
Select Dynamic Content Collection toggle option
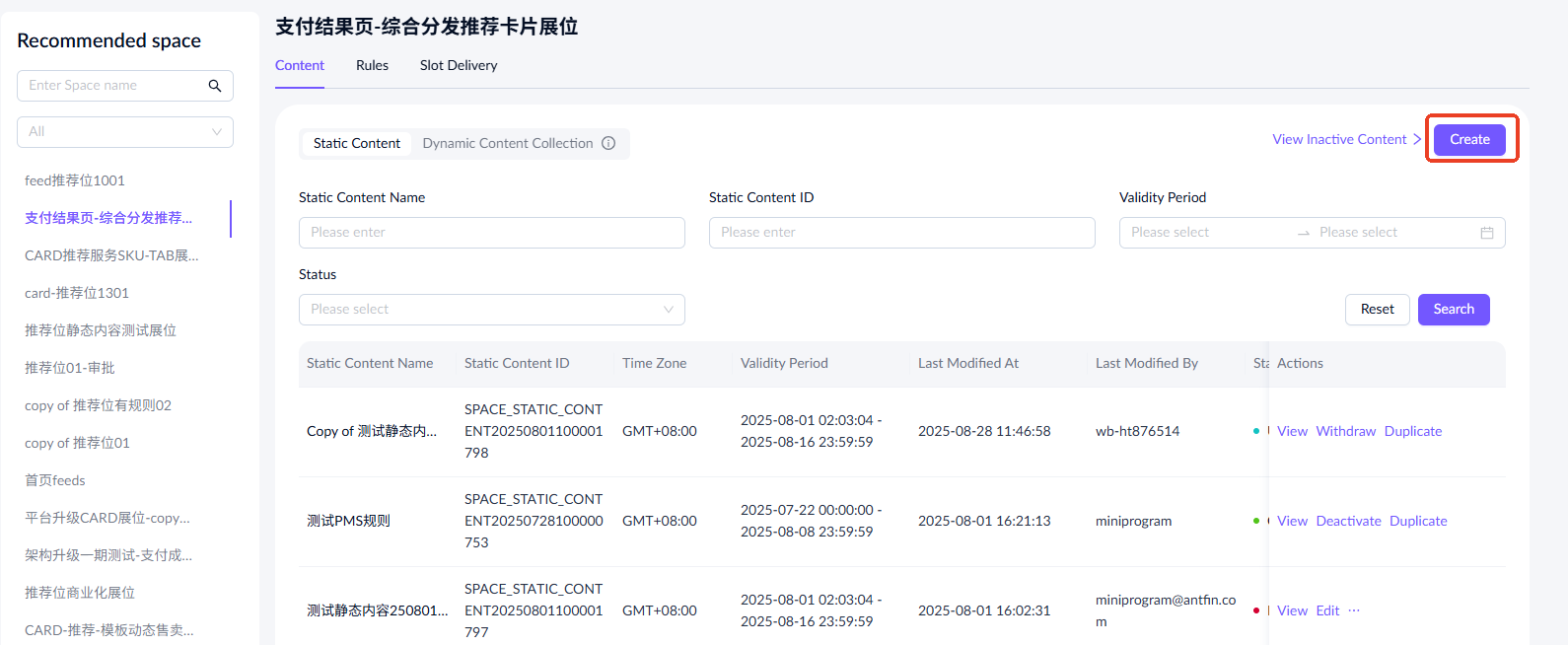[x=507, y=143]
